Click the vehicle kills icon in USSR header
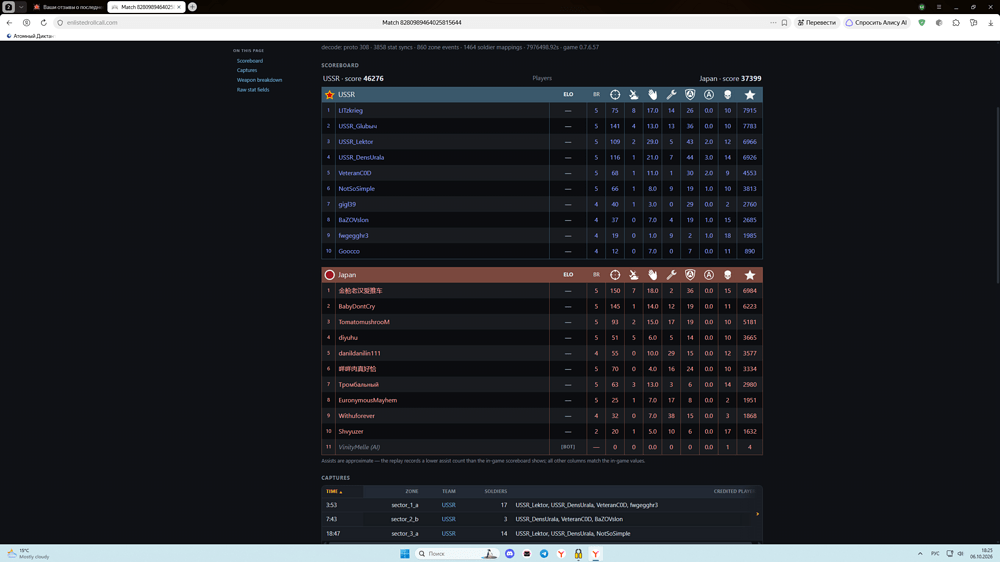 [x=633, y=94]
